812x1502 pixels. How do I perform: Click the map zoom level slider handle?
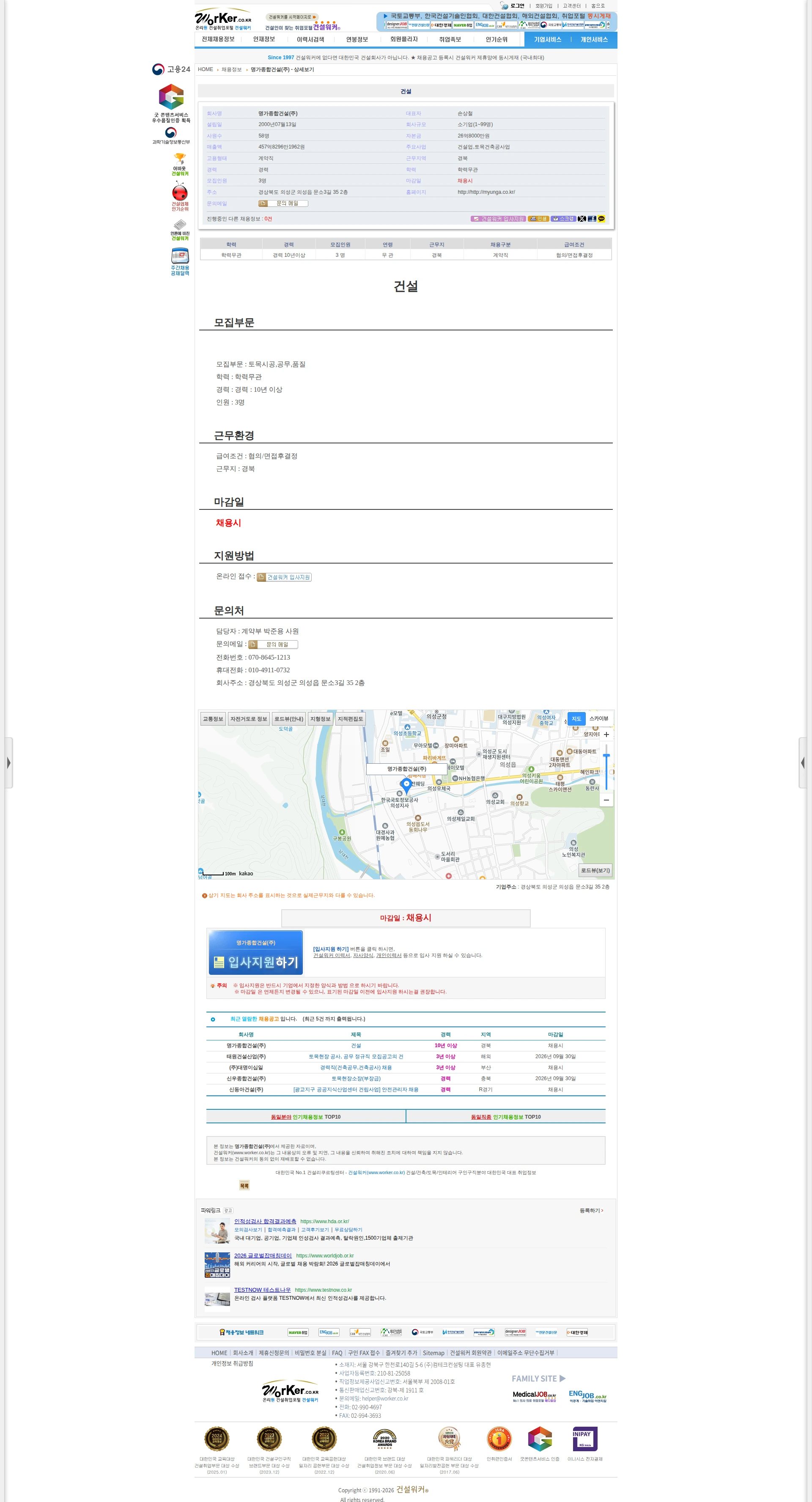tap(606, 756)
